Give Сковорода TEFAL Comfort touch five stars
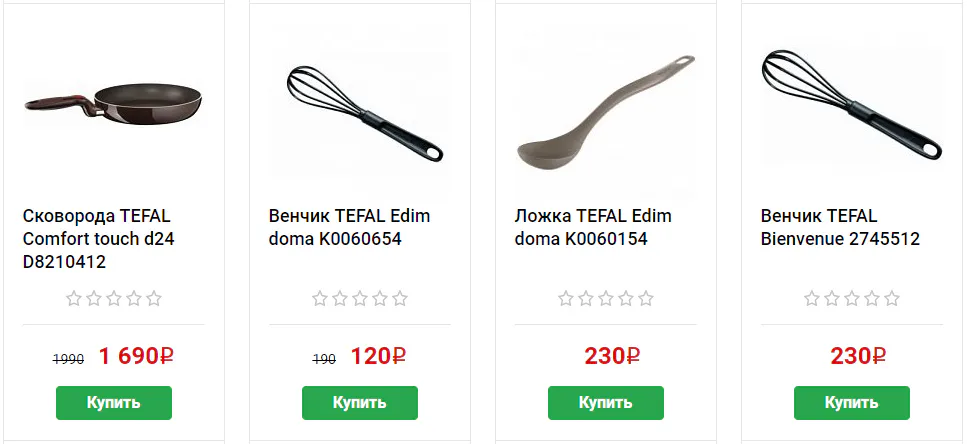967x444 pixels. coord(154,299)
